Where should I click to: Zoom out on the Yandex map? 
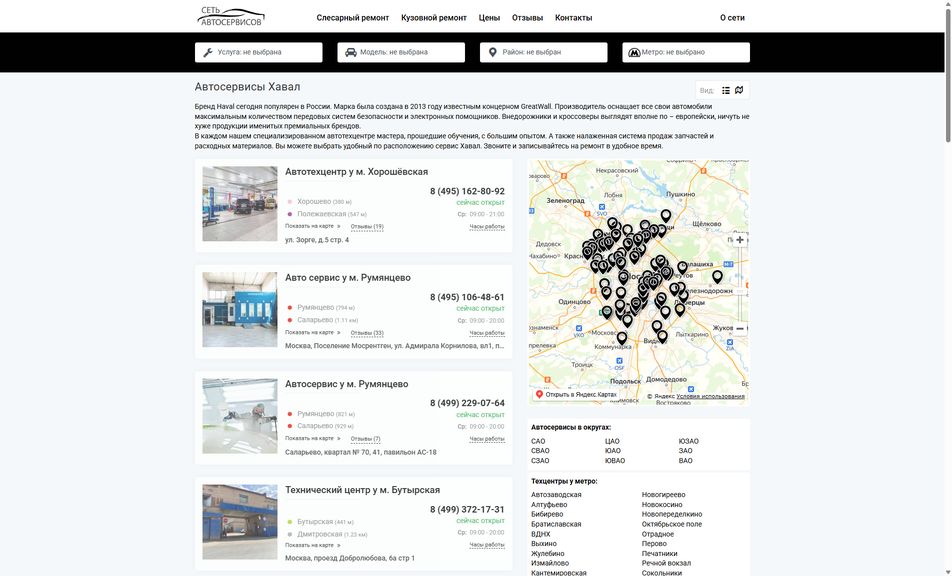(x=740, y=329)
